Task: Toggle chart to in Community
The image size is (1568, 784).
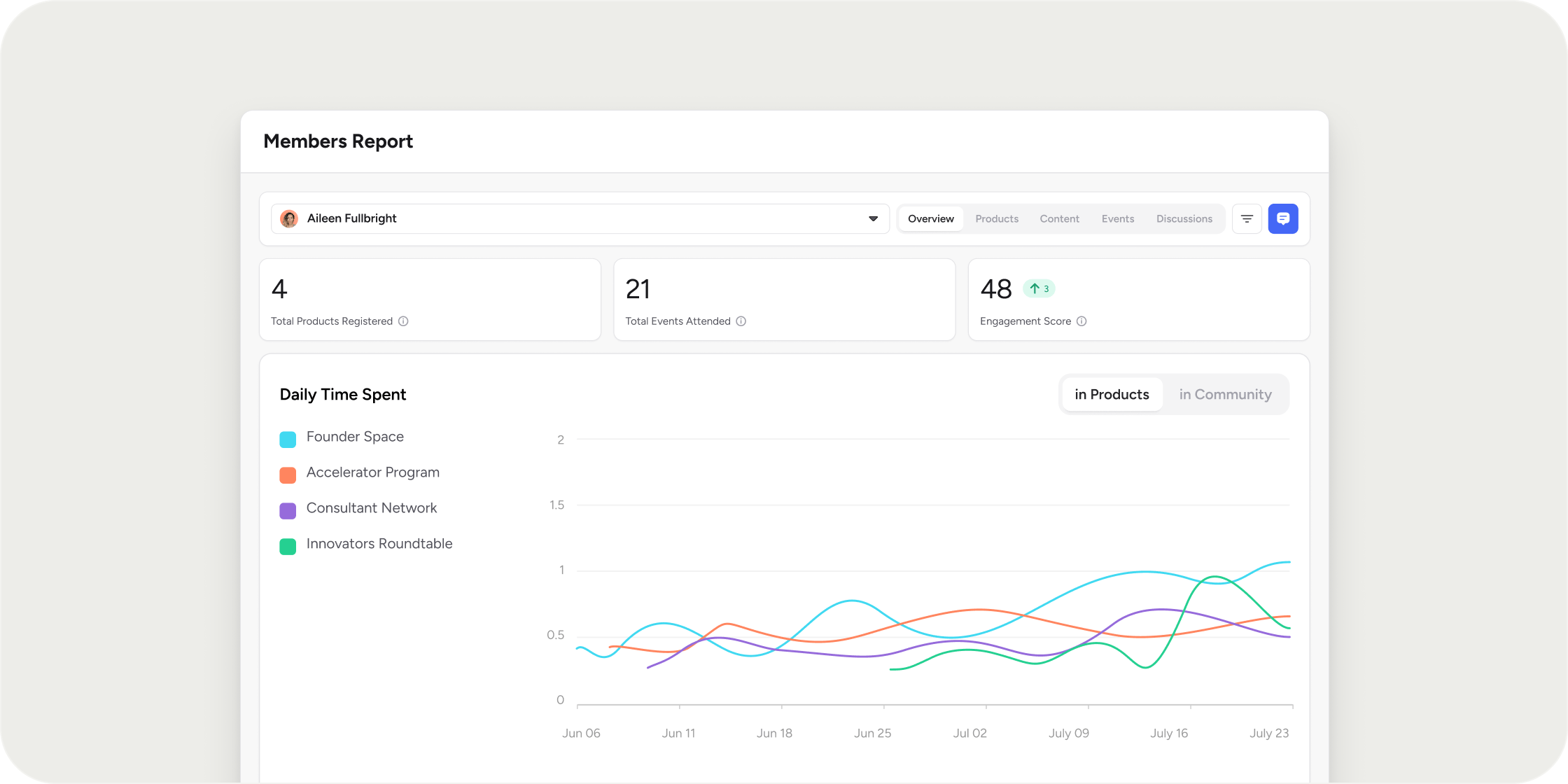Action: (1226, 395)
